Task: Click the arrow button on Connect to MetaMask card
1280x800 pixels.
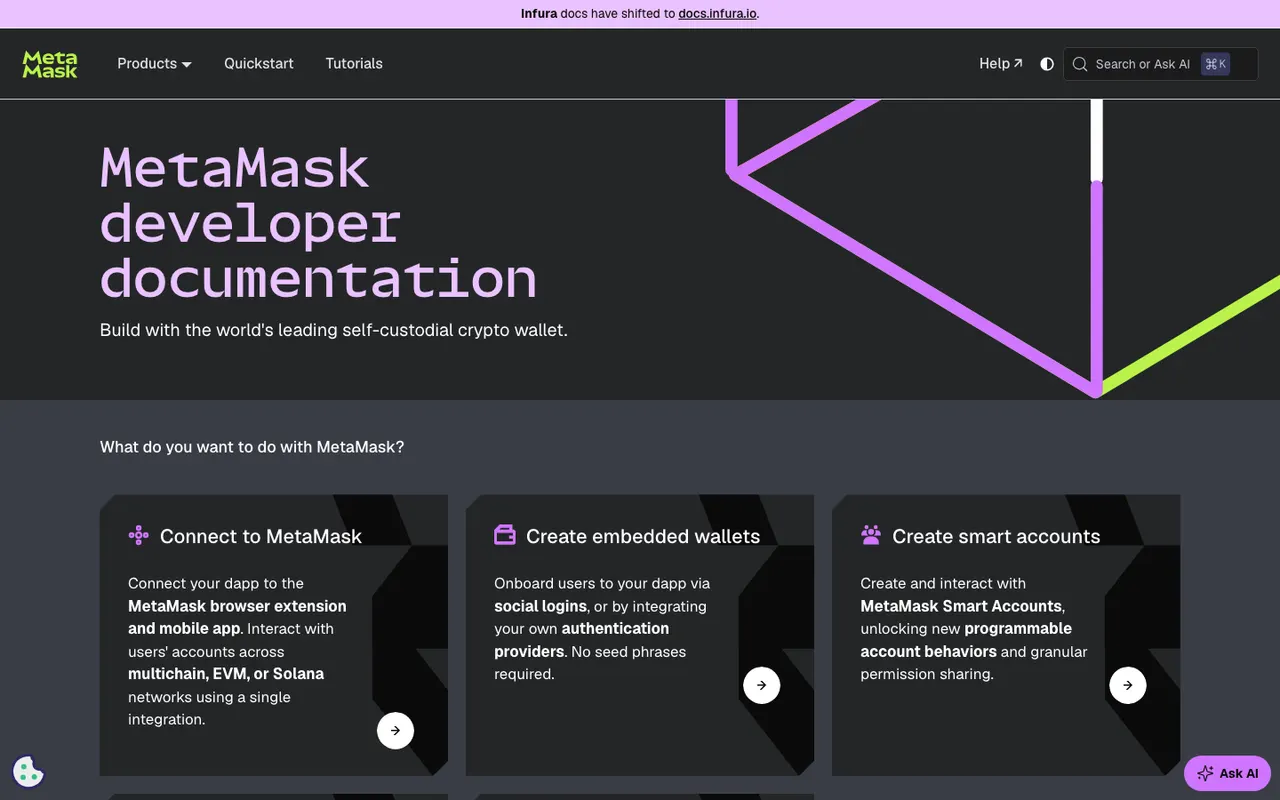Action: [x=395, y=730]
